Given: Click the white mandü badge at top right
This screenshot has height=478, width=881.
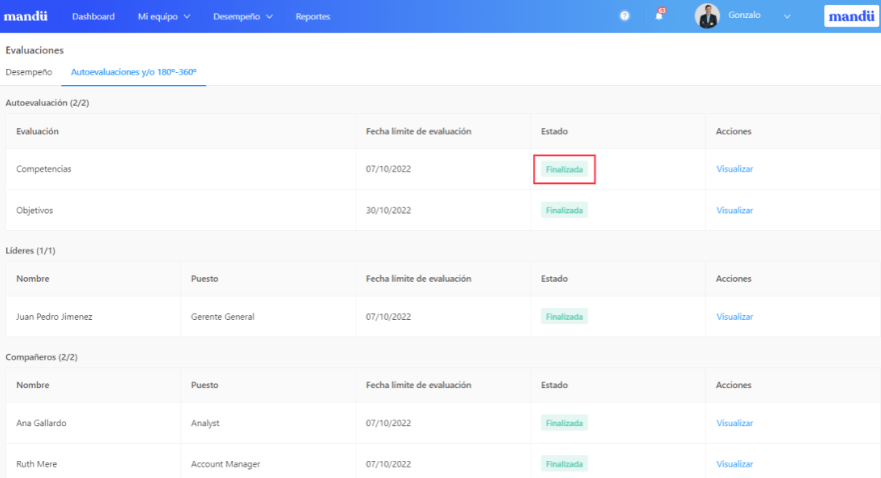Looking at the screenshot, I should click(851, 16).
